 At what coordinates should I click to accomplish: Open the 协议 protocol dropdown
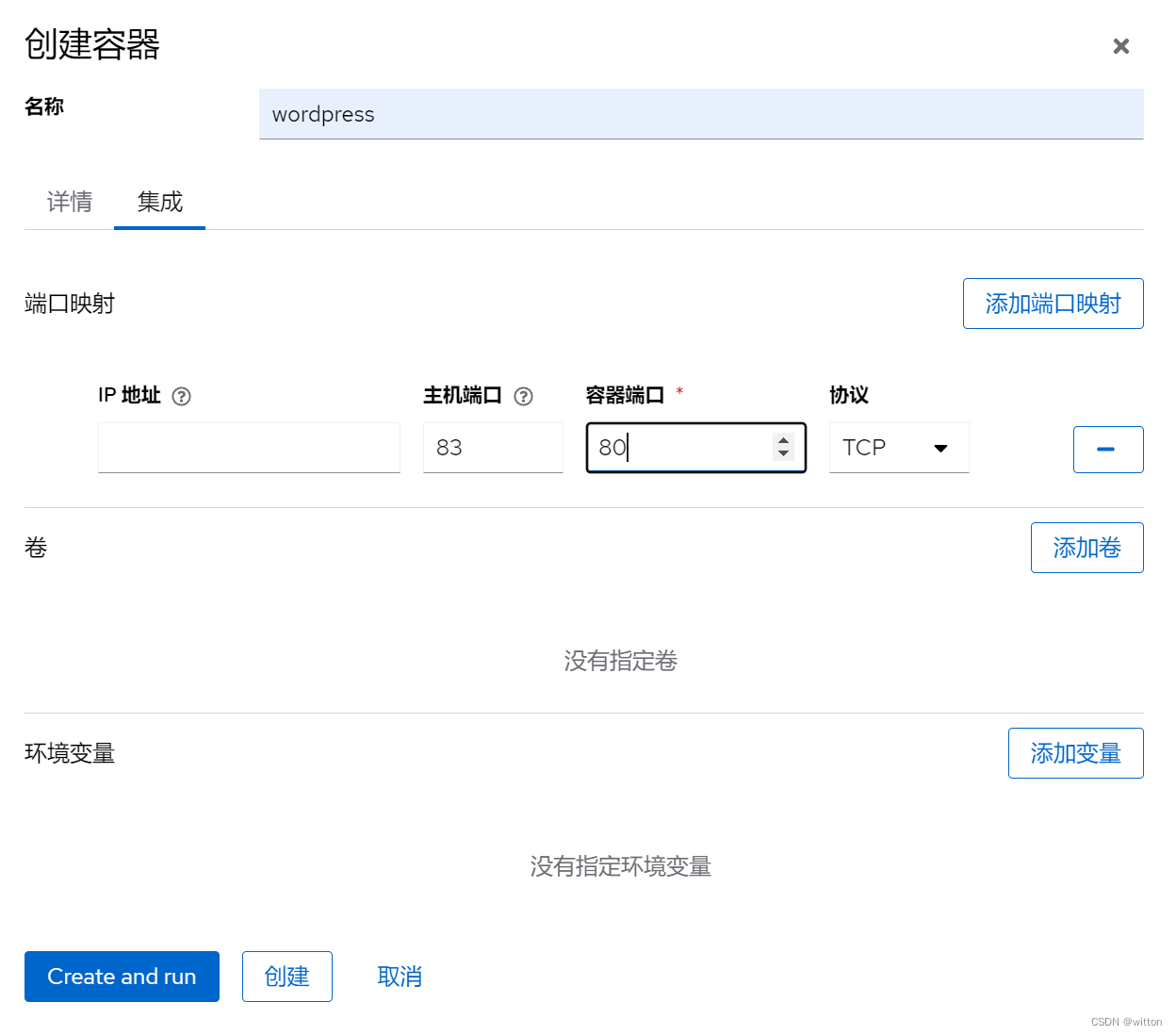[x=898, y=448]
